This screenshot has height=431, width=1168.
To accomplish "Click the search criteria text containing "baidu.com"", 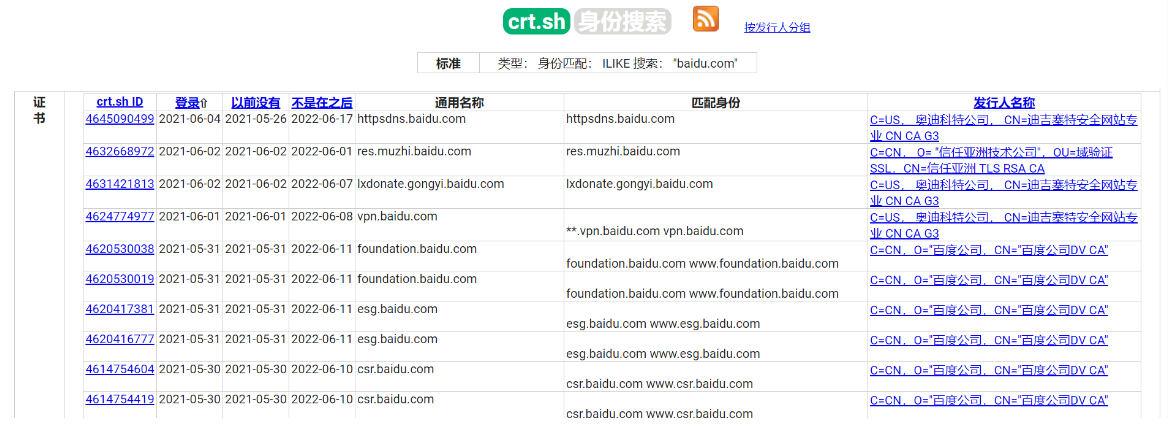I will click(x=618, y=63).
